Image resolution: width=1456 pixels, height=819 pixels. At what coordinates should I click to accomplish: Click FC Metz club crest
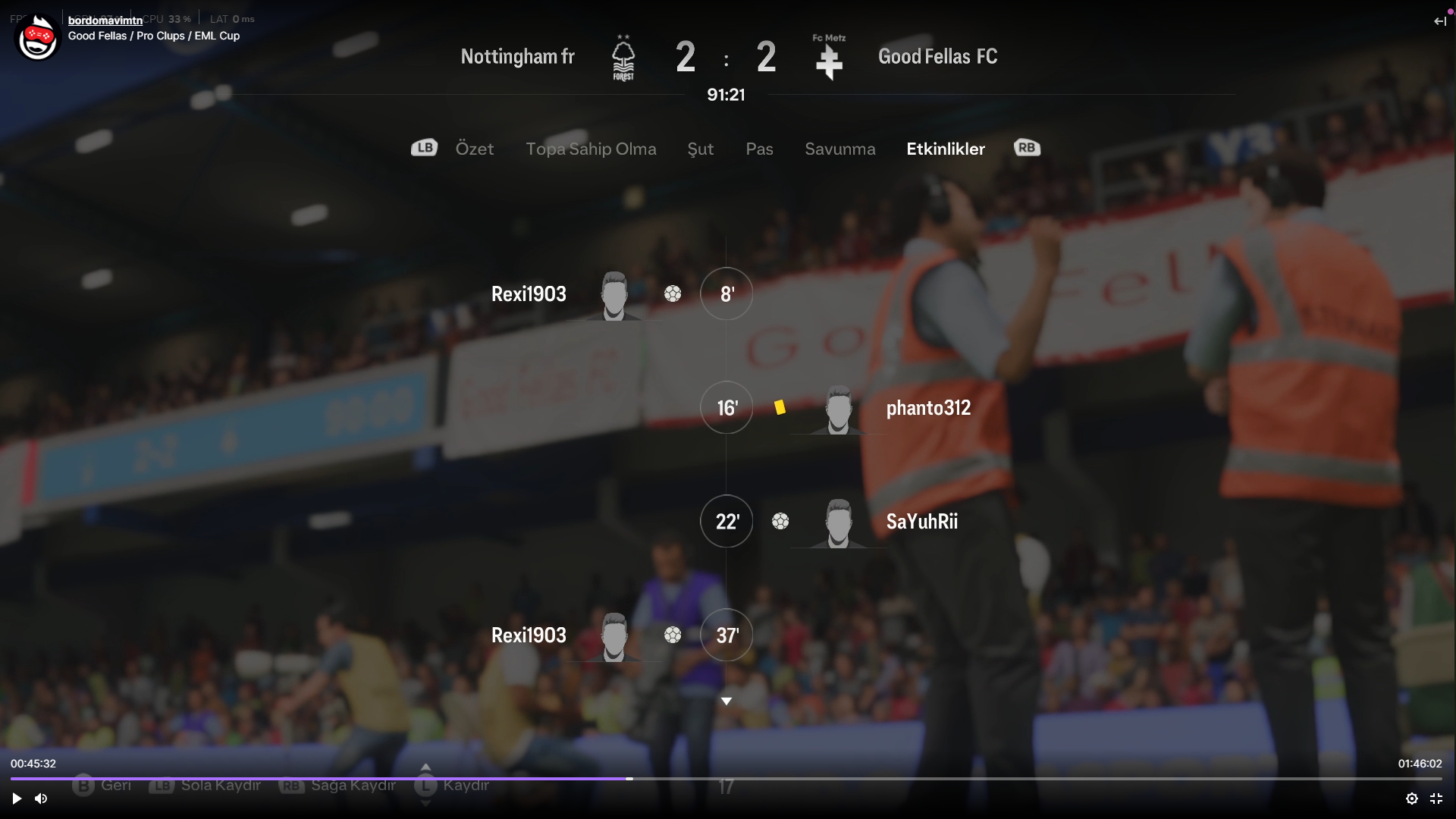(x=829, y=58)
